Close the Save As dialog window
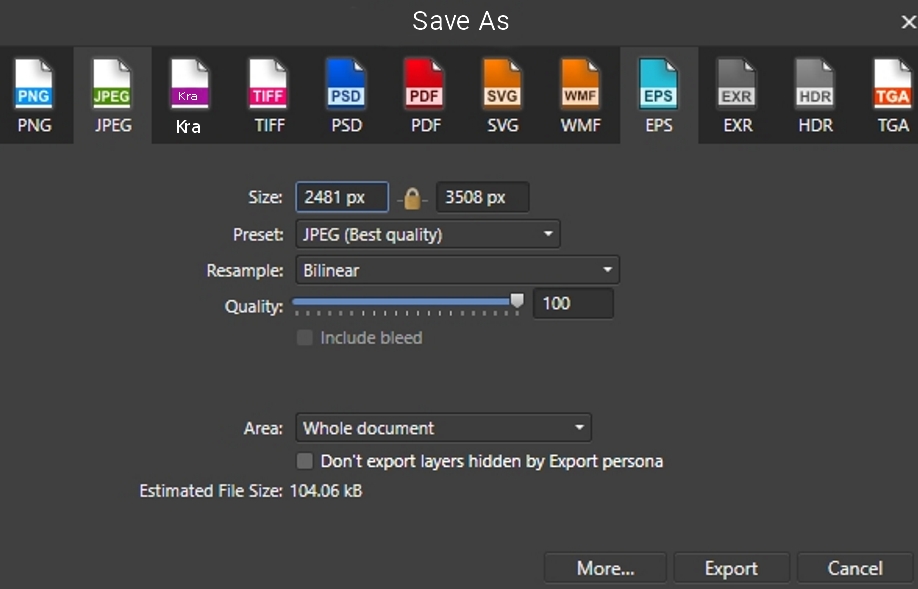The image size is (918, 589). [x=908, y=22]
